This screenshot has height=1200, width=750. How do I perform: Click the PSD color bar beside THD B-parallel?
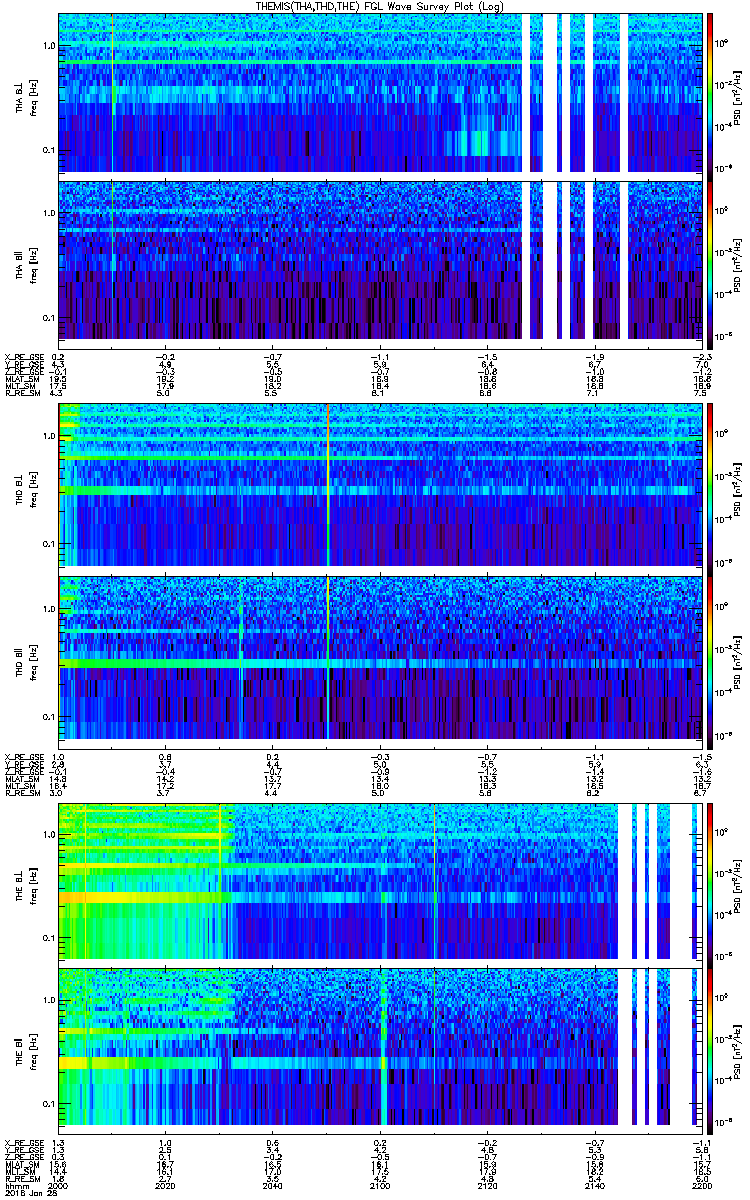point(710,656)
